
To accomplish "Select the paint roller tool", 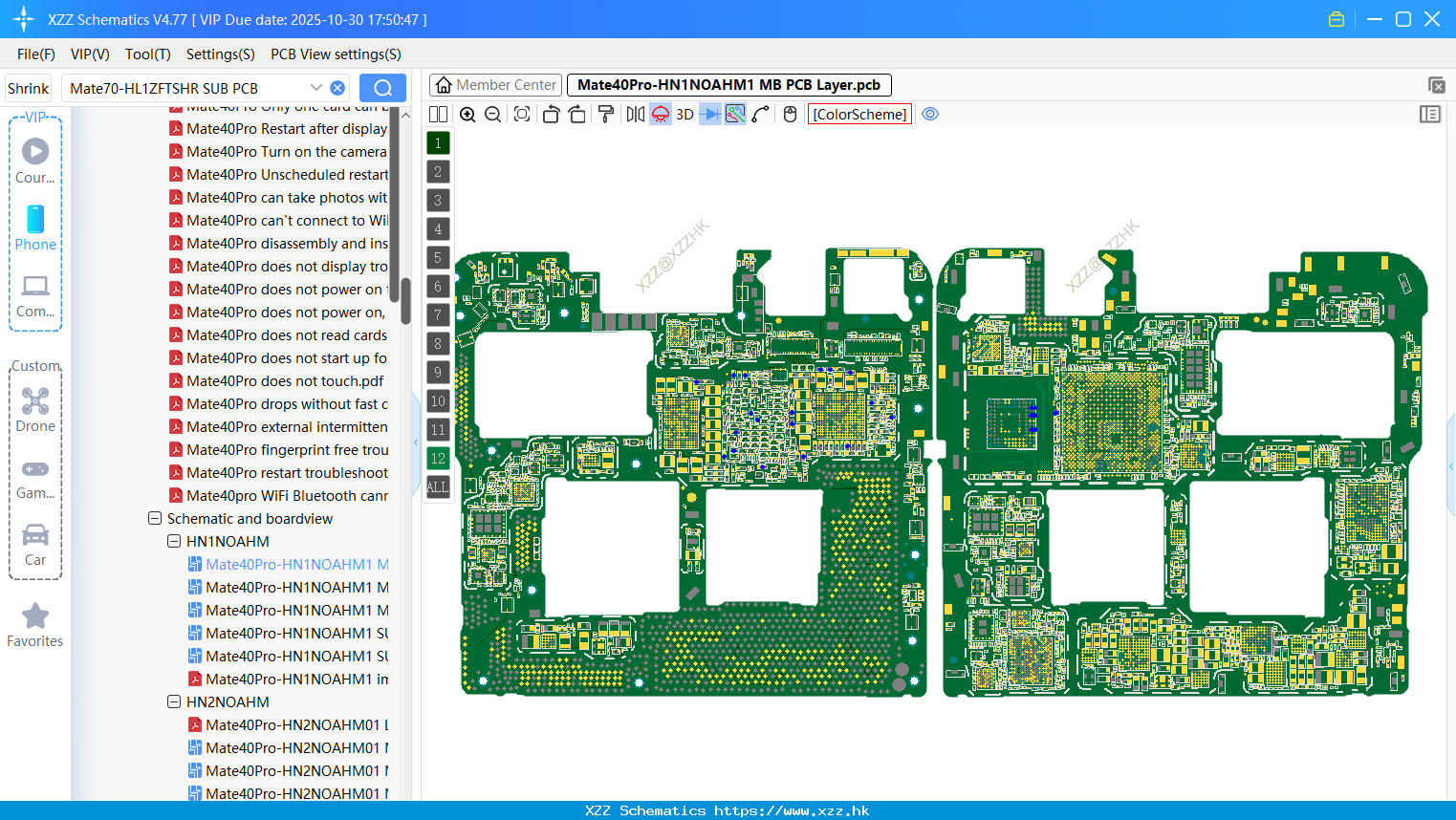I will (x=606, y=114).
